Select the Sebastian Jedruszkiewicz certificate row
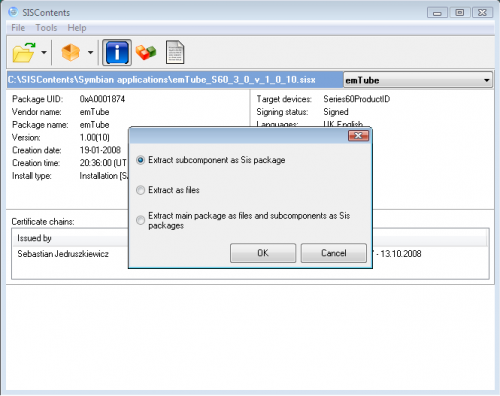Viewport: 500px width, 396px height. (x=250, y=254)
